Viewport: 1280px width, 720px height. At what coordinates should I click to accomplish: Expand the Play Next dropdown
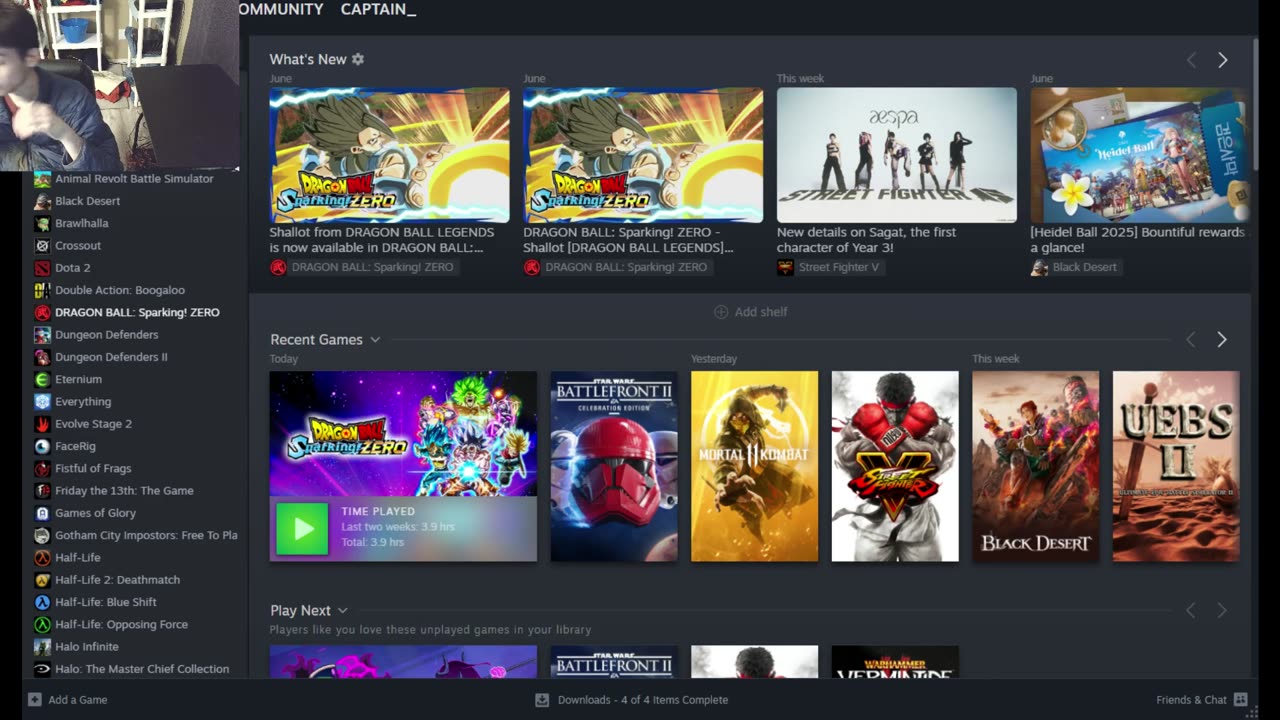coord(342,611)
